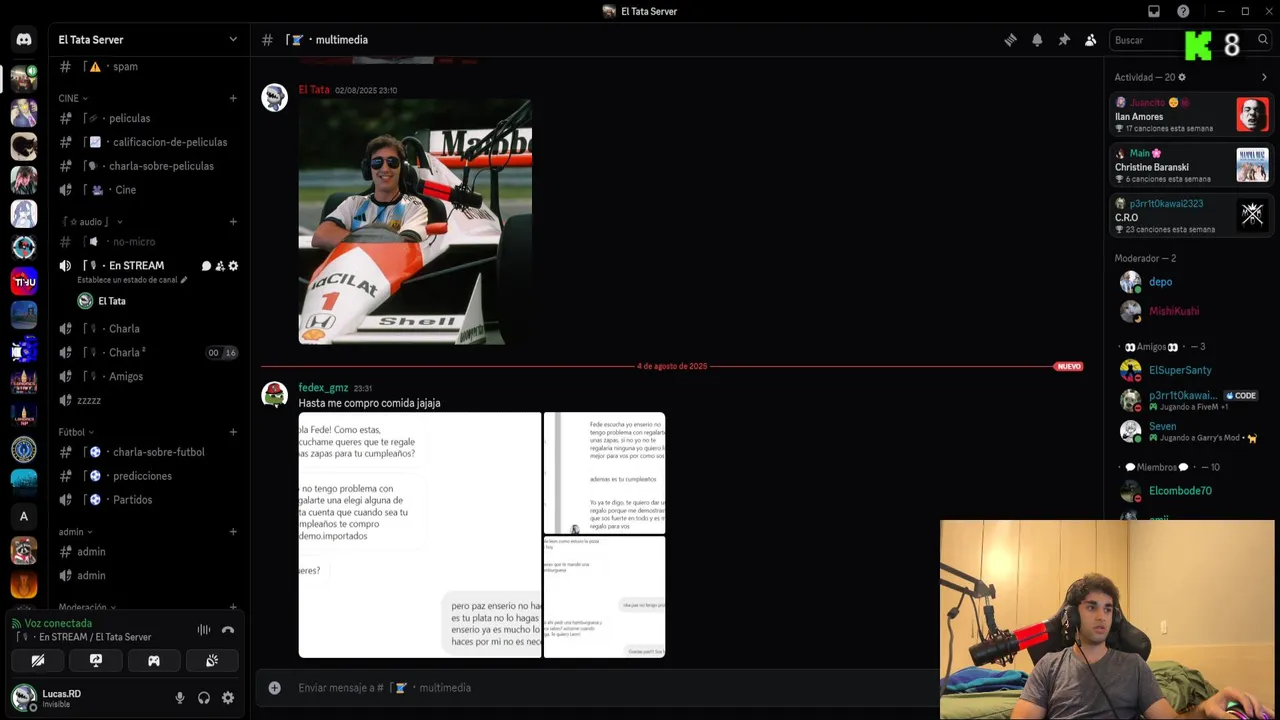Collapse the admin category
This screenshot has width=1280, height=720.
(x=75, y=532)
